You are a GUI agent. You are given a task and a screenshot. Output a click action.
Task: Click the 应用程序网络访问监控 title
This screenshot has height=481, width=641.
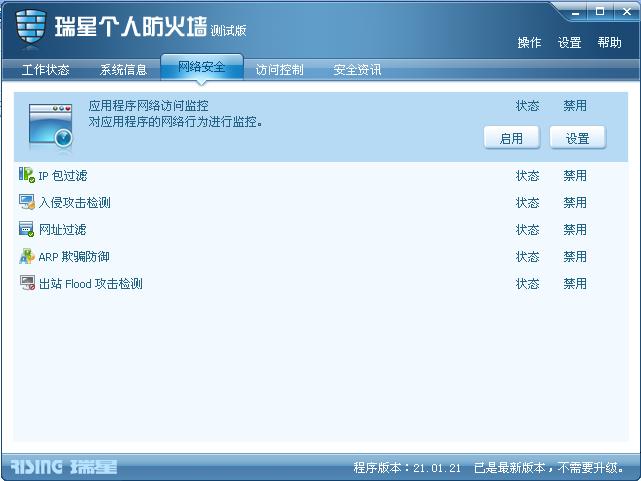pyautogui.click(x=149, y=106)
